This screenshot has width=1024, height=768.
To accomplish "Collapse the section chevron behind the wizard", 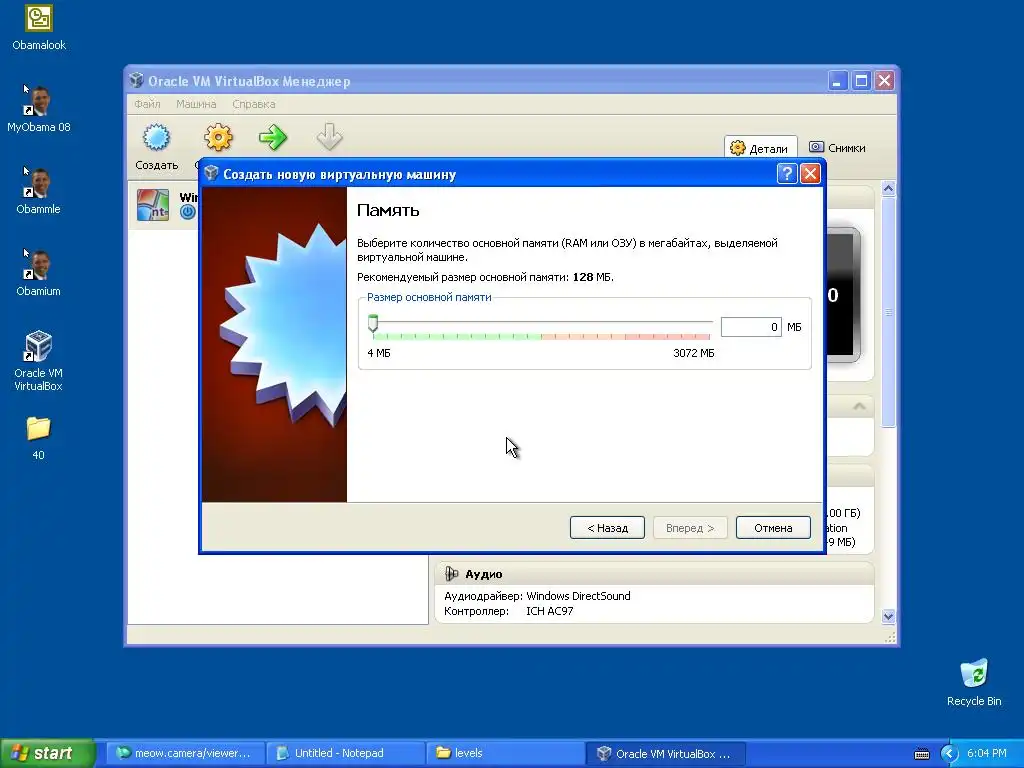I will 859,407.
